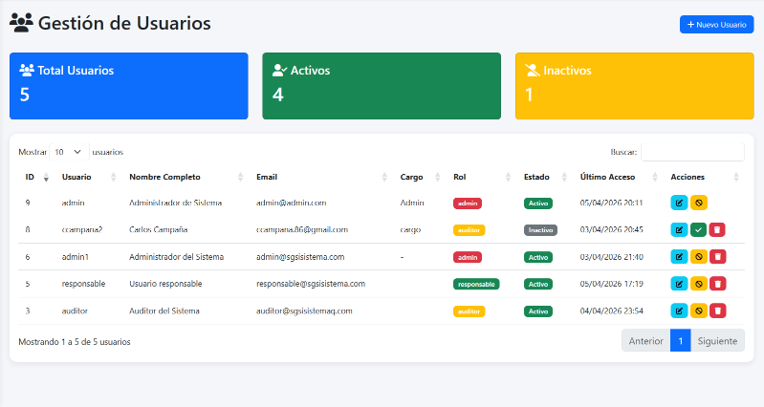
Task: Deactivate the responsable user
Action: [699, 284]
